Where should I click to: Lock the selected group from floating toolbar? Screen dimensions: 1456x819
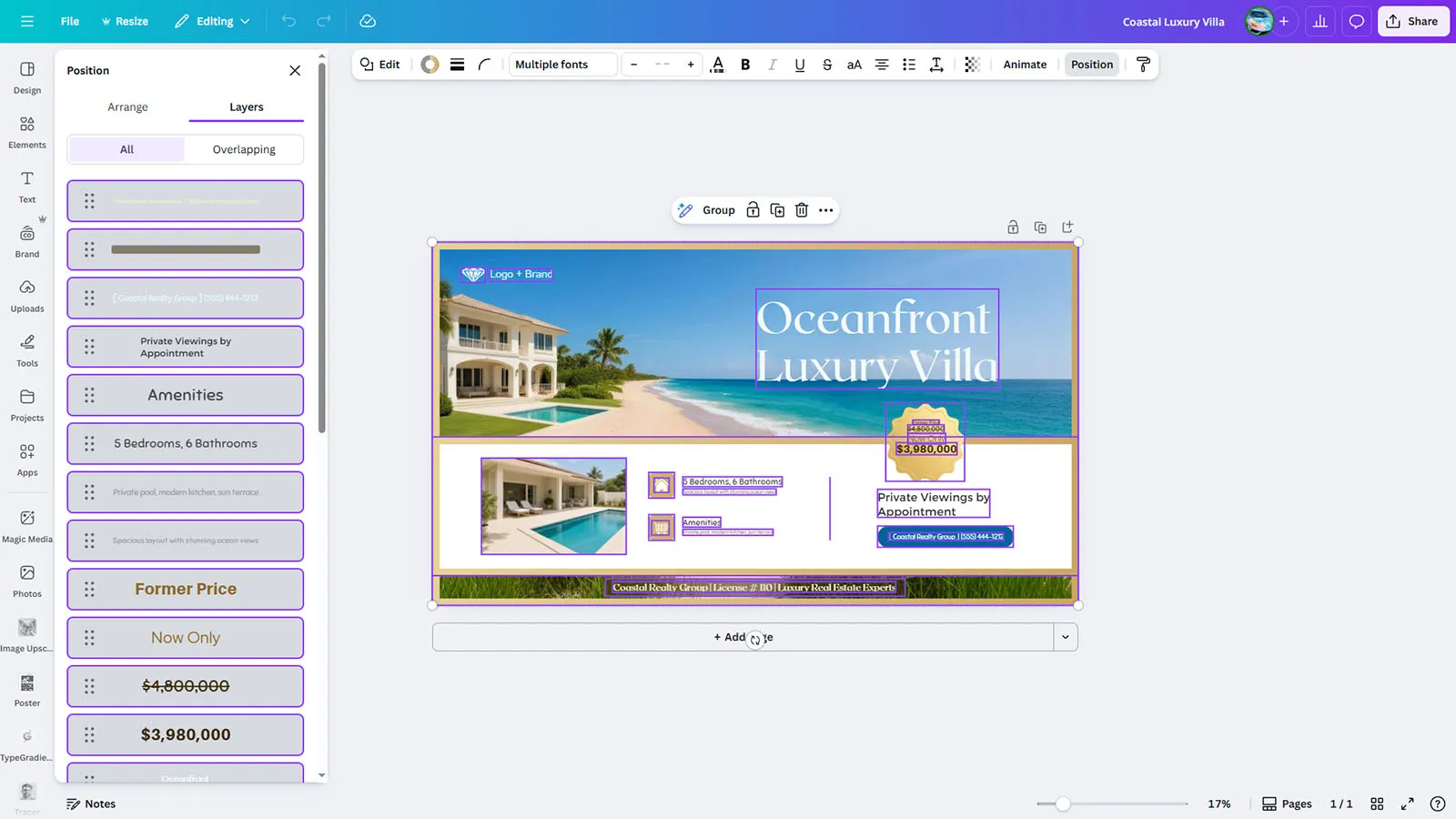753,210
